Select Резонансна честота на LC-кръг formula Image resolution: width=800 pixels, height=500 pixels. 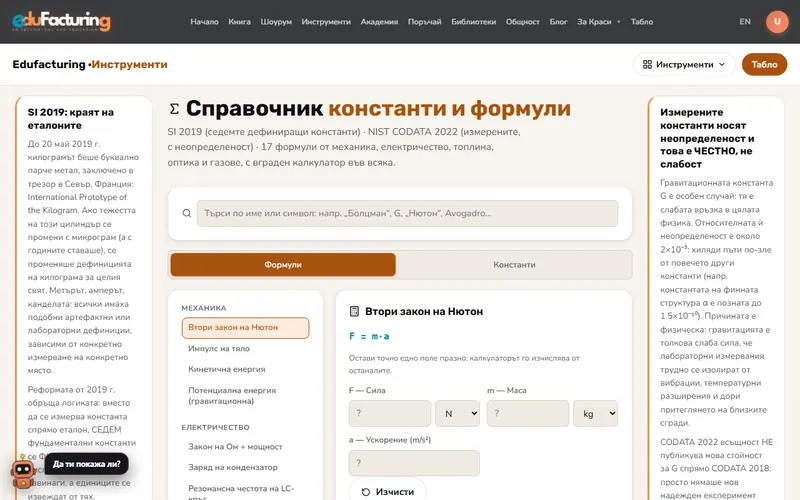click(245, 491)
